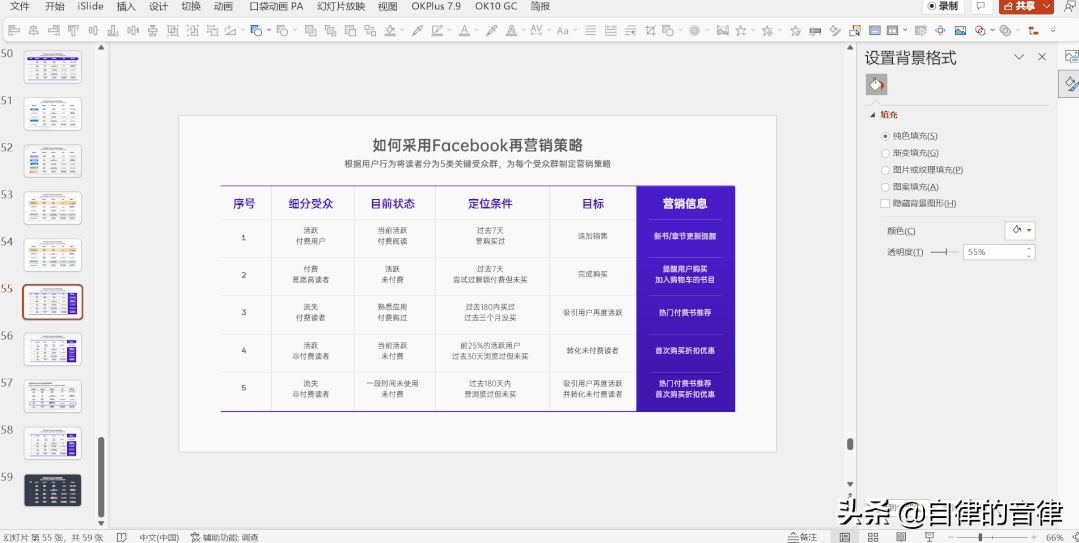The height and width of the screenshot is (543, 1079).
Task: Click 辅助功能: 调查 in status bar
Action: [x=224, y=537]
